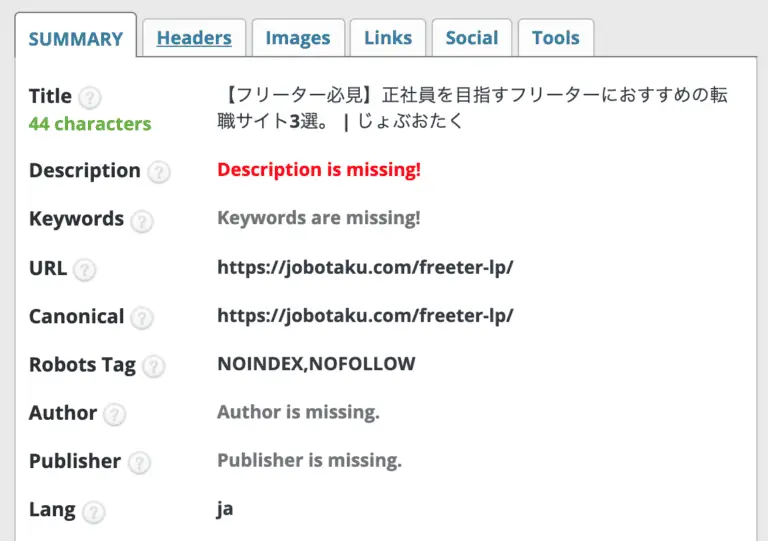Click the help icon next to Title

90,97
